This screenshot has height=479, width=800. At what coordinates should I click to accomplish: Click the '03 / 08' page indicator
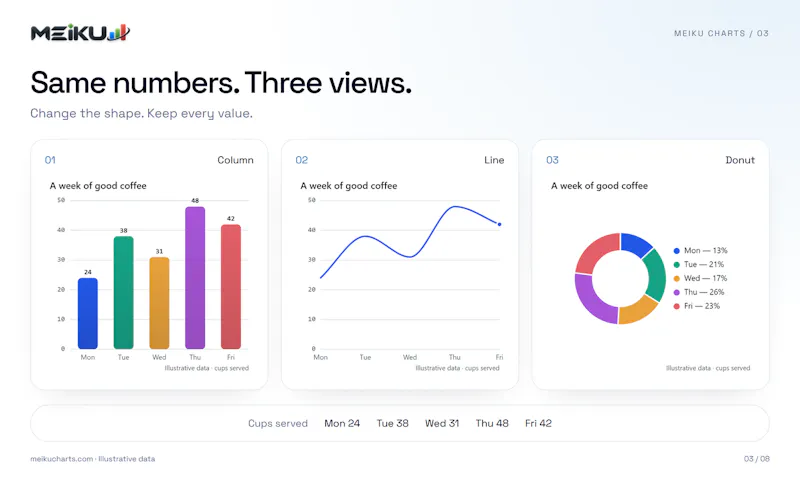coord(756,459)
